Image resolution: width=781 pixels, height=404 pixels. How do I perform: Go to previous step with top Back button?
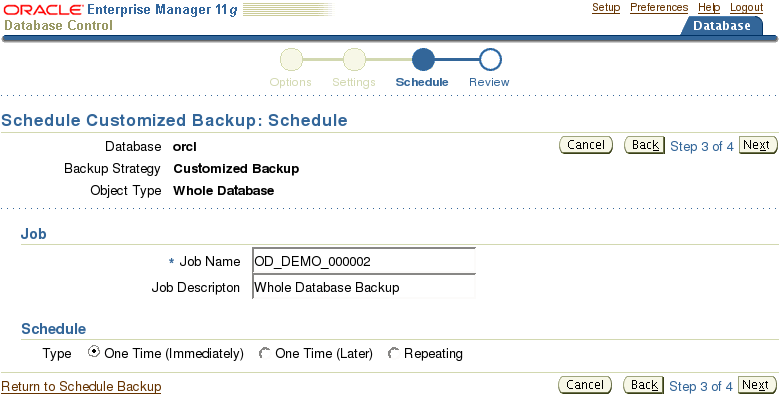pyautogui.click(x=645, y=145)
